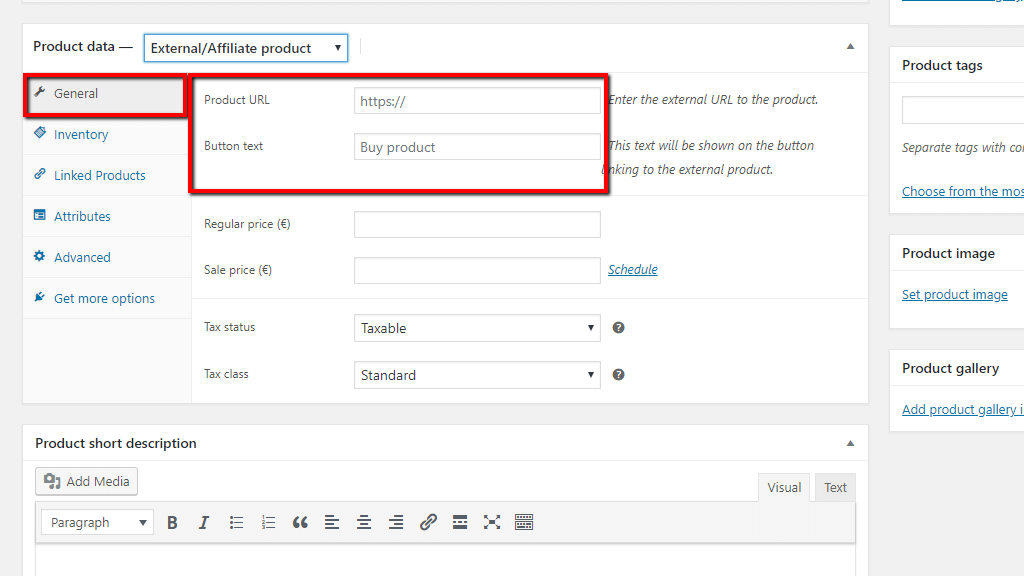This screenshot has height=576, width=1024.
Task: Toggle the toolbar (kitchen sink) icon
Action: [524, 522]
